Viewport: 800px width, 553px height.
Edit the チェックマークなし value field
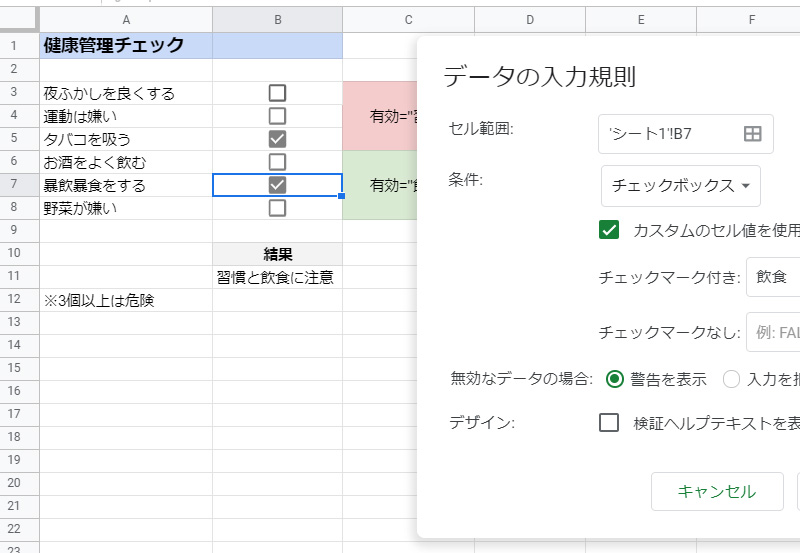coord(773,332)
